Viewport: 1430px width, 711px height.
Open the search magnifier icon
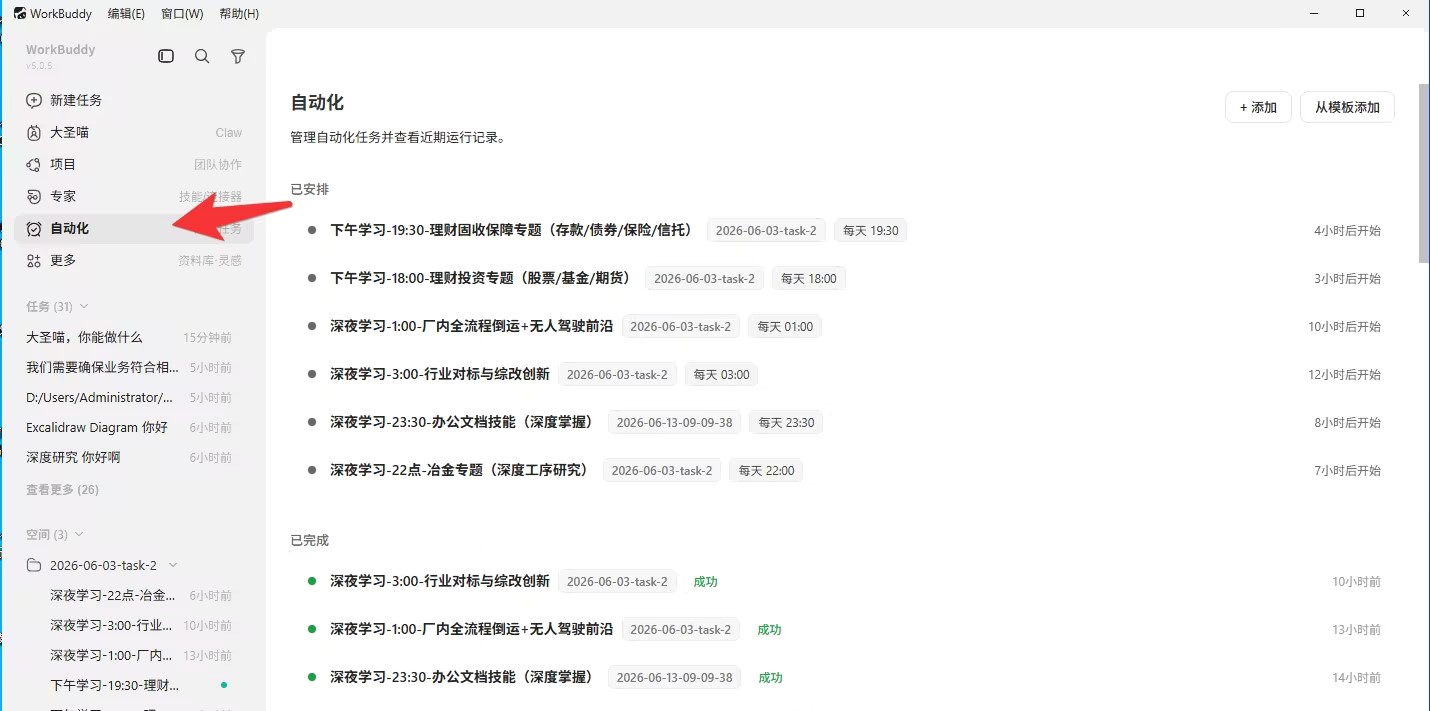(202, 57)
